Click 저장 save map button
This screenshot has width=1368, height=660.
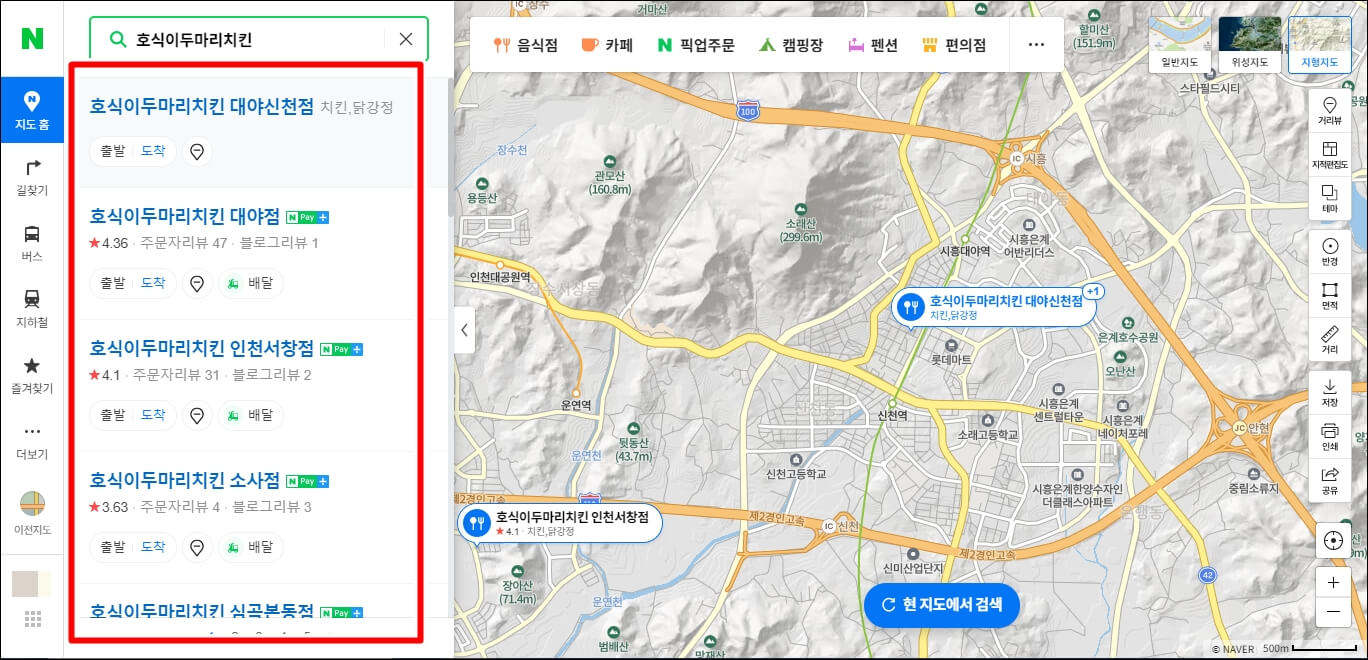tap(1329, 392)
